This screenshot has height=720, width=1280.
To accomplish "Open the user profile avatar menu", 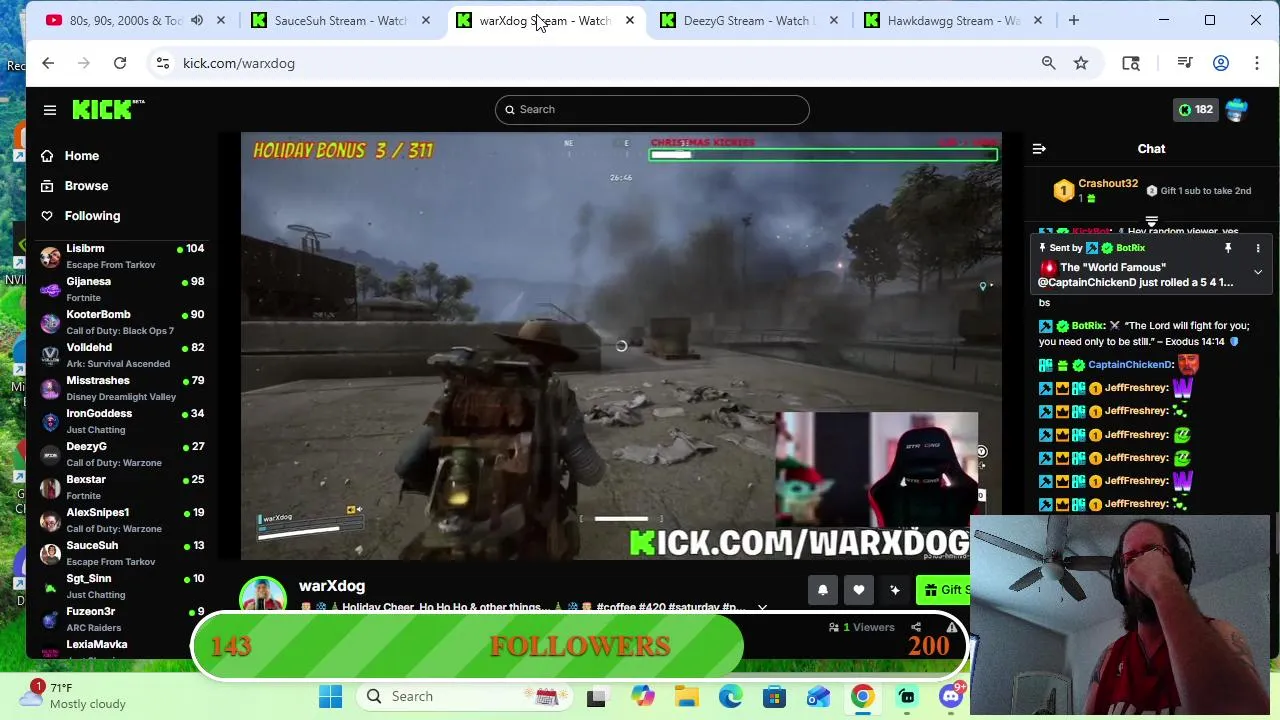I will click(1236, 110).
